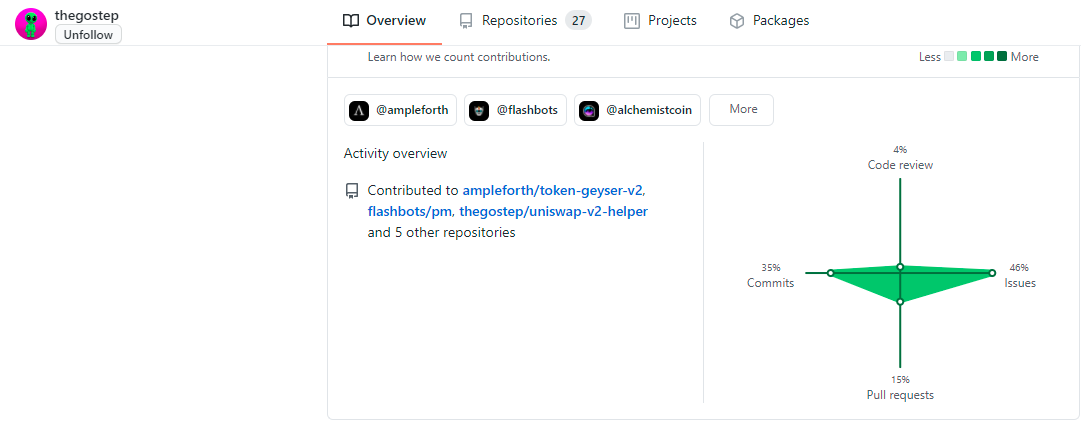Click the thegostep alien avatar
The image size is (1081, 424).
(x=30, y=24)
